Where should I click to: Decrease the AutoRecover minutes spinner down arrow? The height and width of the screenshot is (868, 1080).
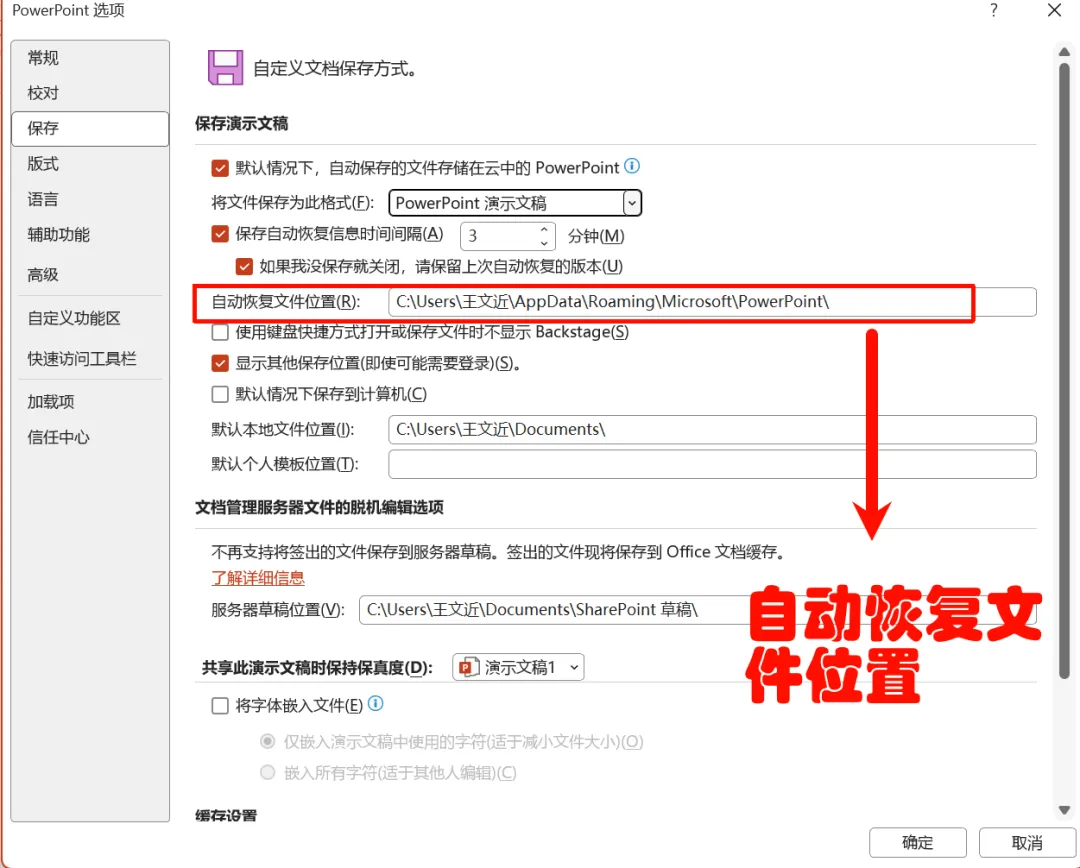[544, 242]
